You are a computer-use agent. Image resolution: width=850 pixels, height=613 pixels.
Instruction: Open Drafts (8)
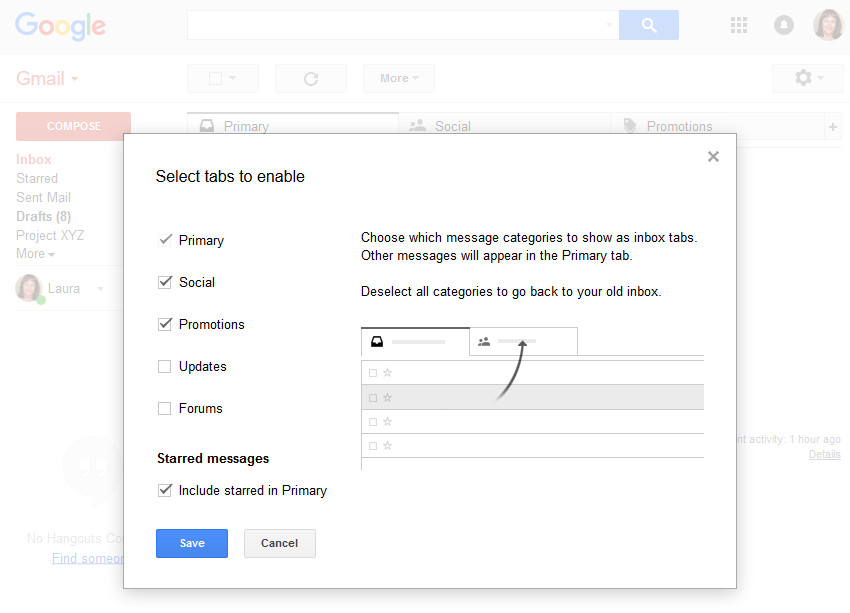point(43,216)
